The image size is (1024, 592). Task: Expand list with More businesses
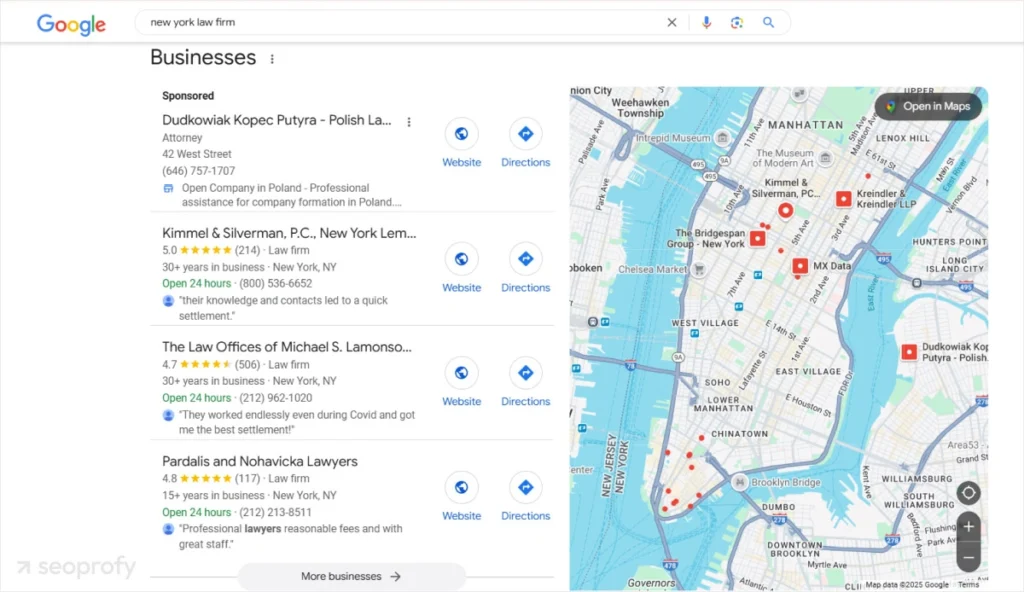[351, 576]
